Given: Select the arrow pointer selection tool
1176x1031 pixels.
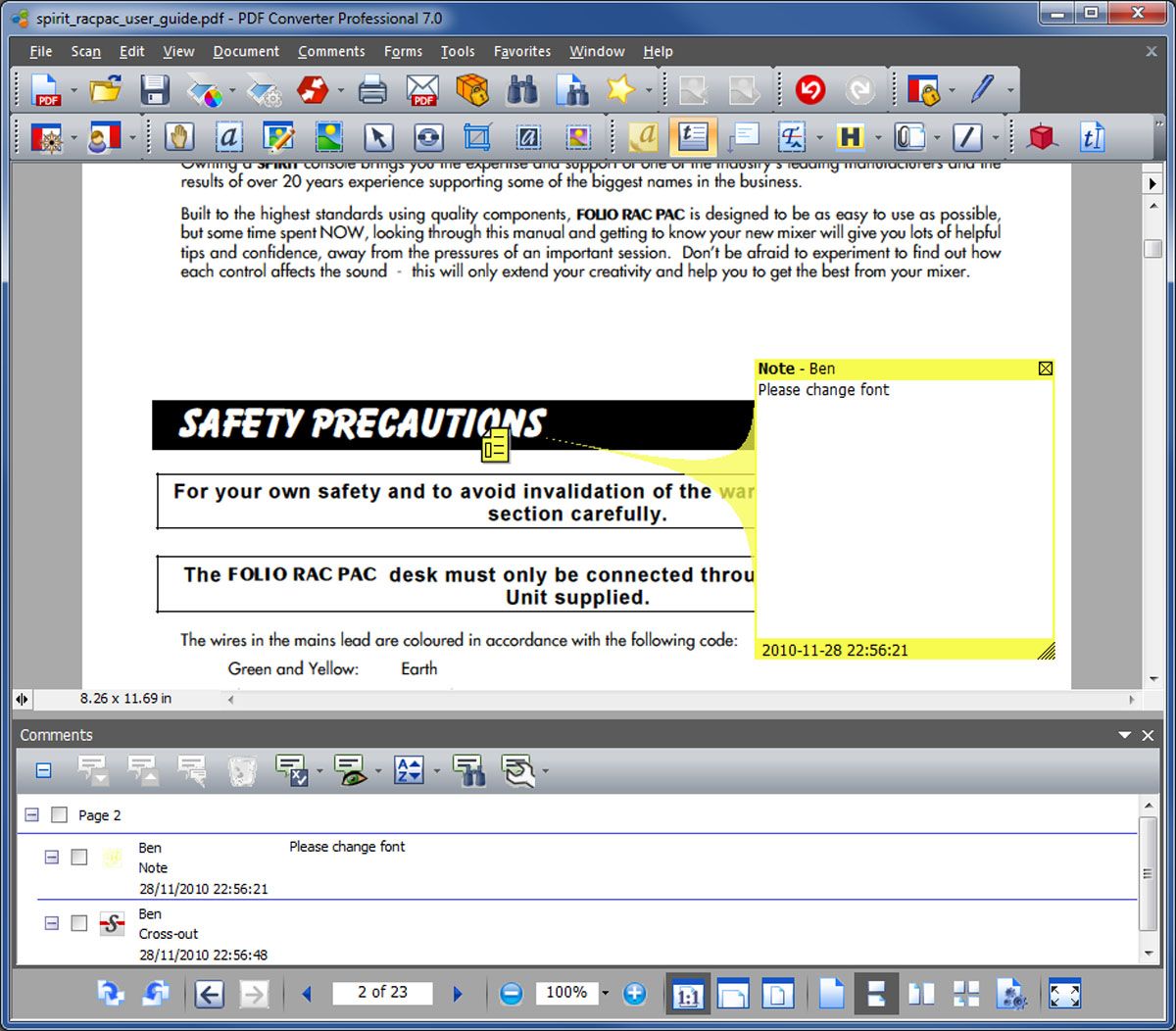Looking at the screenshot, I should click(378, 137).
